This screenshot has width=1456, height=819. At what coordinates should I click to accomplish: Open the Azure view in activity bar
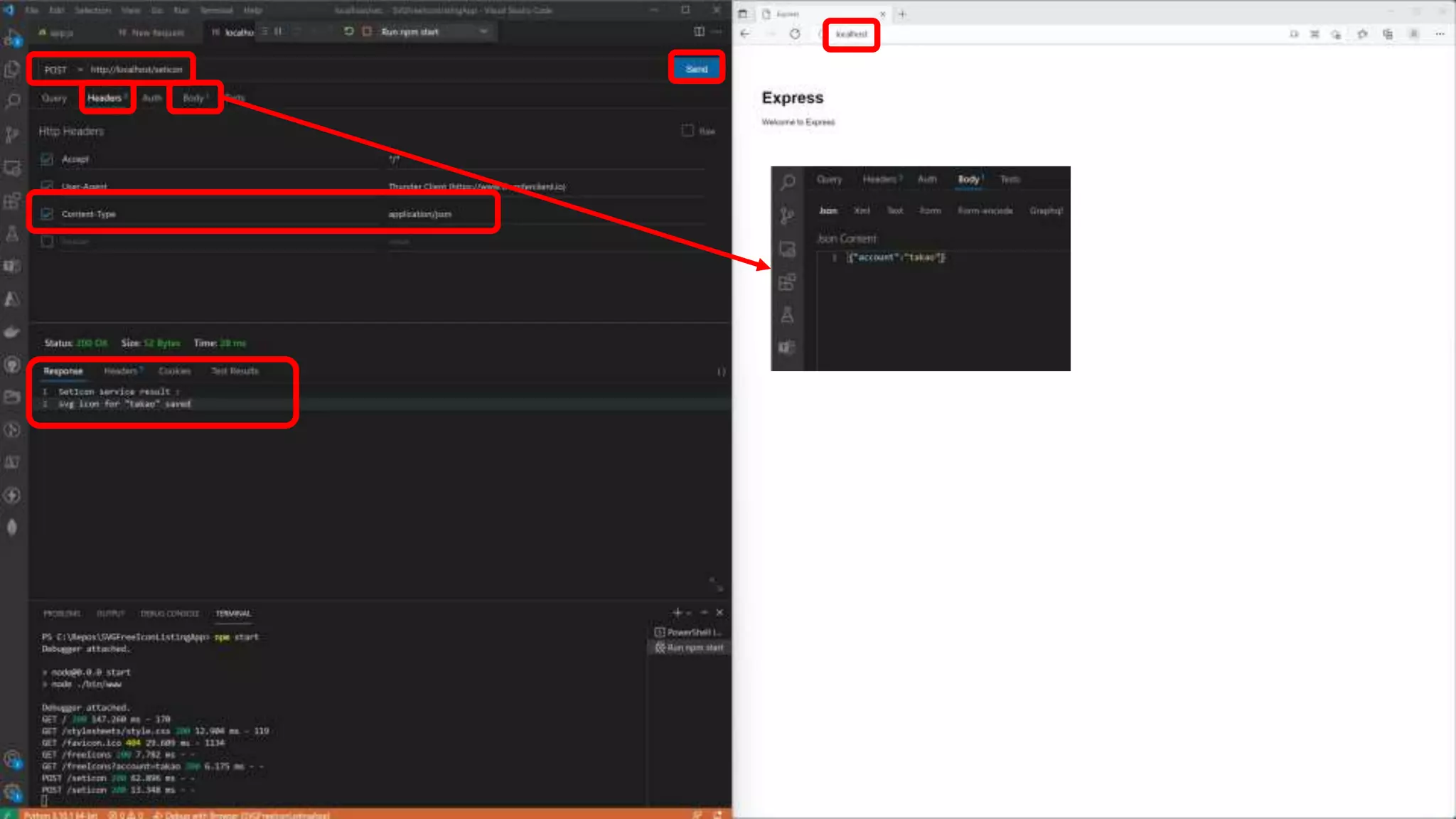pos(12,299)
